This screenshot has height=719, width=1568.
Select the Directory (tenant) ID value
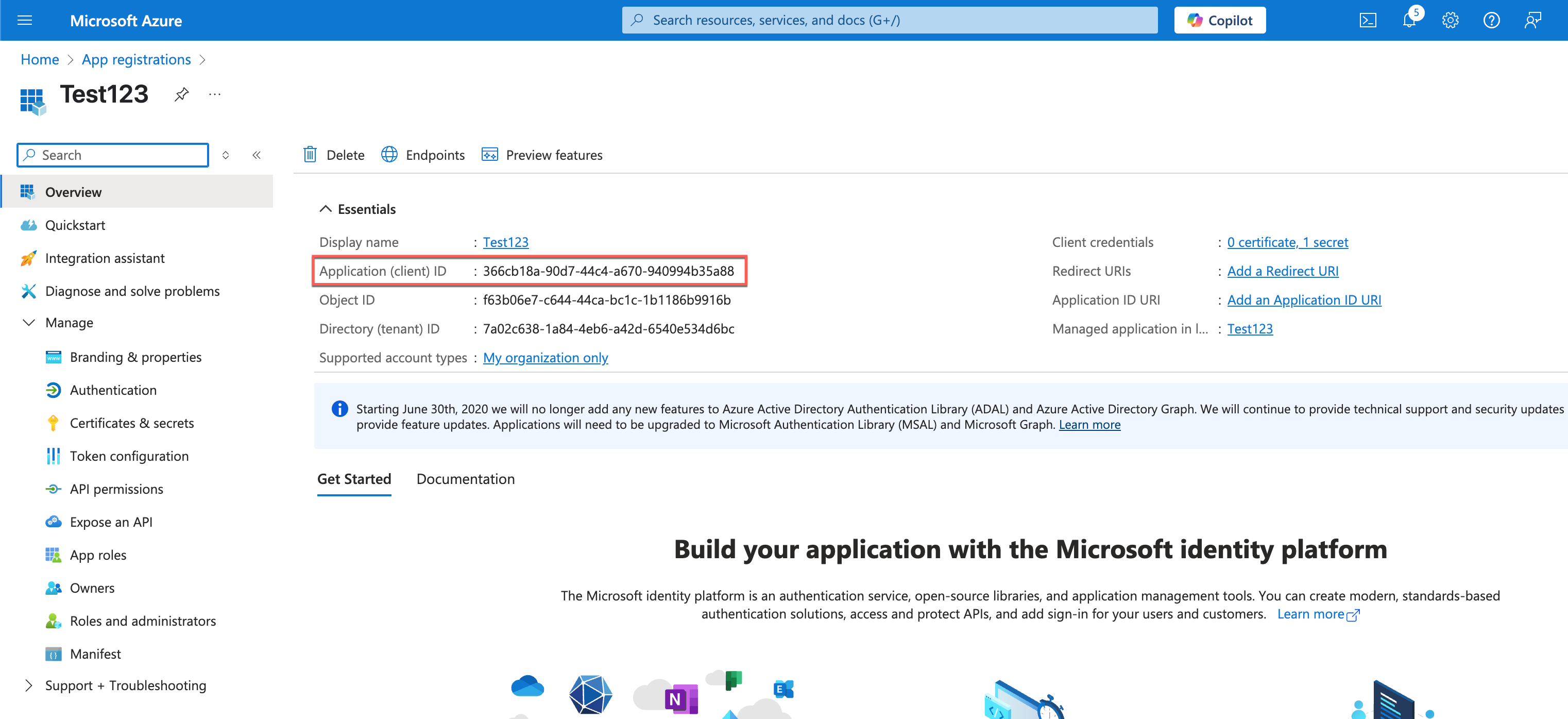pyautogui.click(x=608, y=329)
